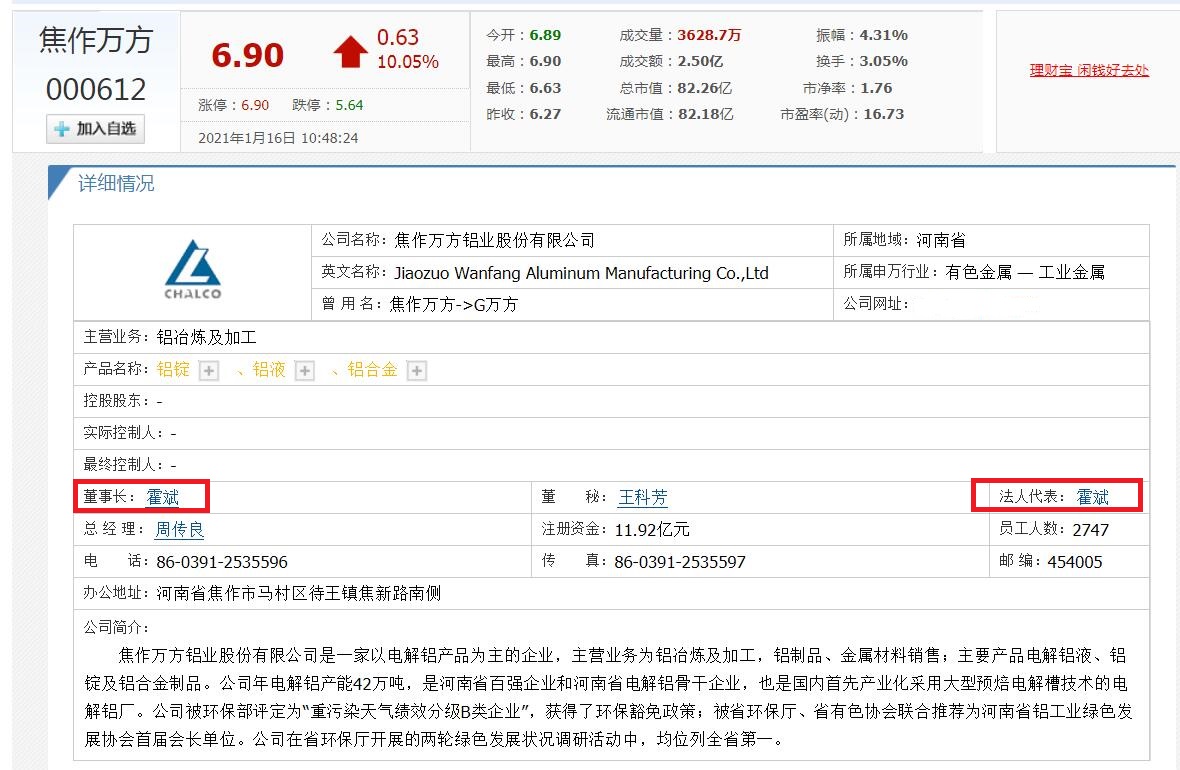Click the 流通市值 value 82.18亿
Screen dimensions: 1180x770
point(705,114)
